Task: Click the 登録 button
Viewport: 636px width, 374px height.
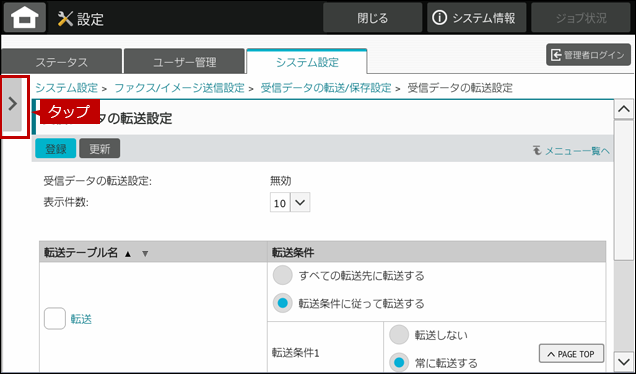Action: 56,148
